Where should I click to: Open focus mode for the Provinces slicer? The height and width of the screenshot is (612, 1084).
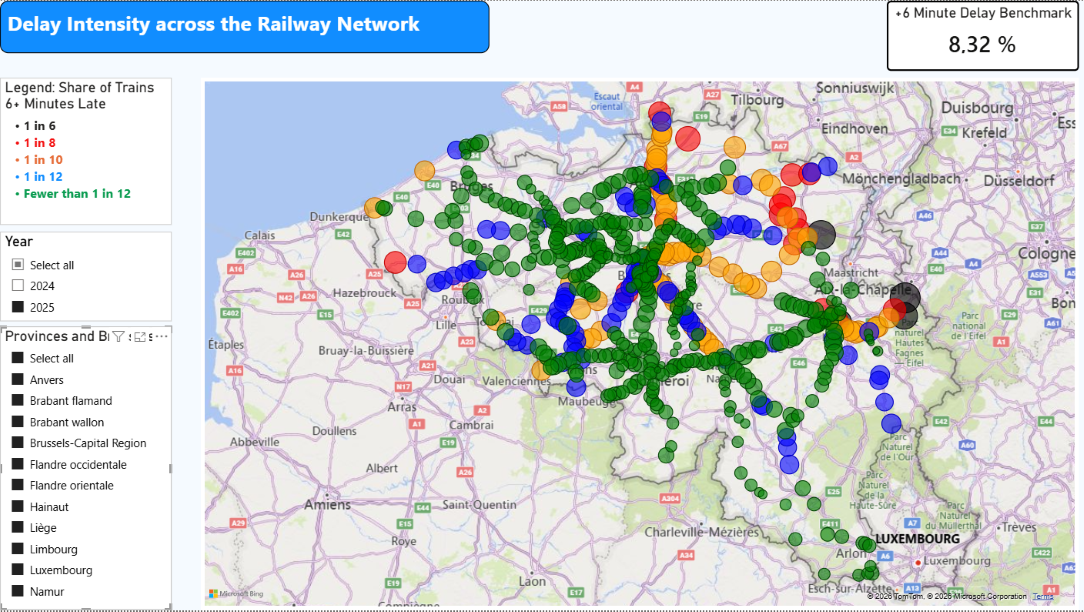140,337
